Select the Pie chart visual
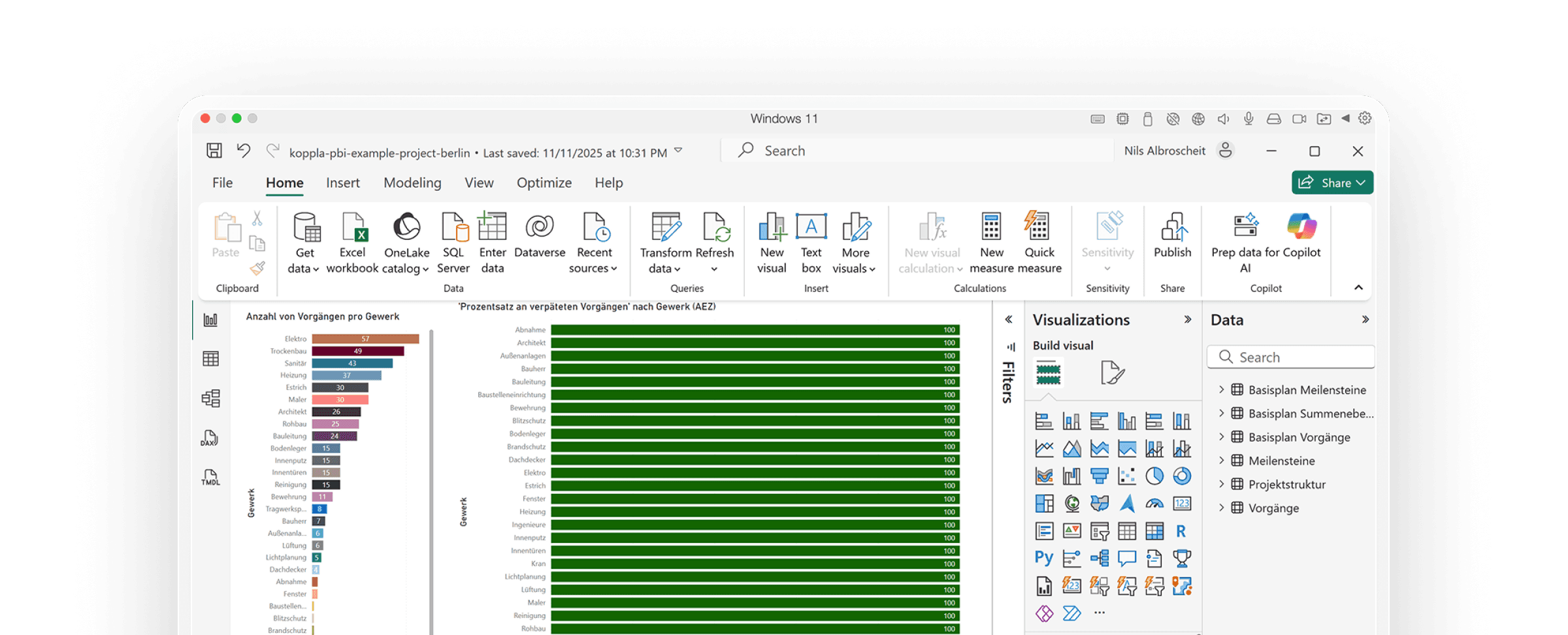This screenshot has height=635, width=1568. coord(1154,476)
